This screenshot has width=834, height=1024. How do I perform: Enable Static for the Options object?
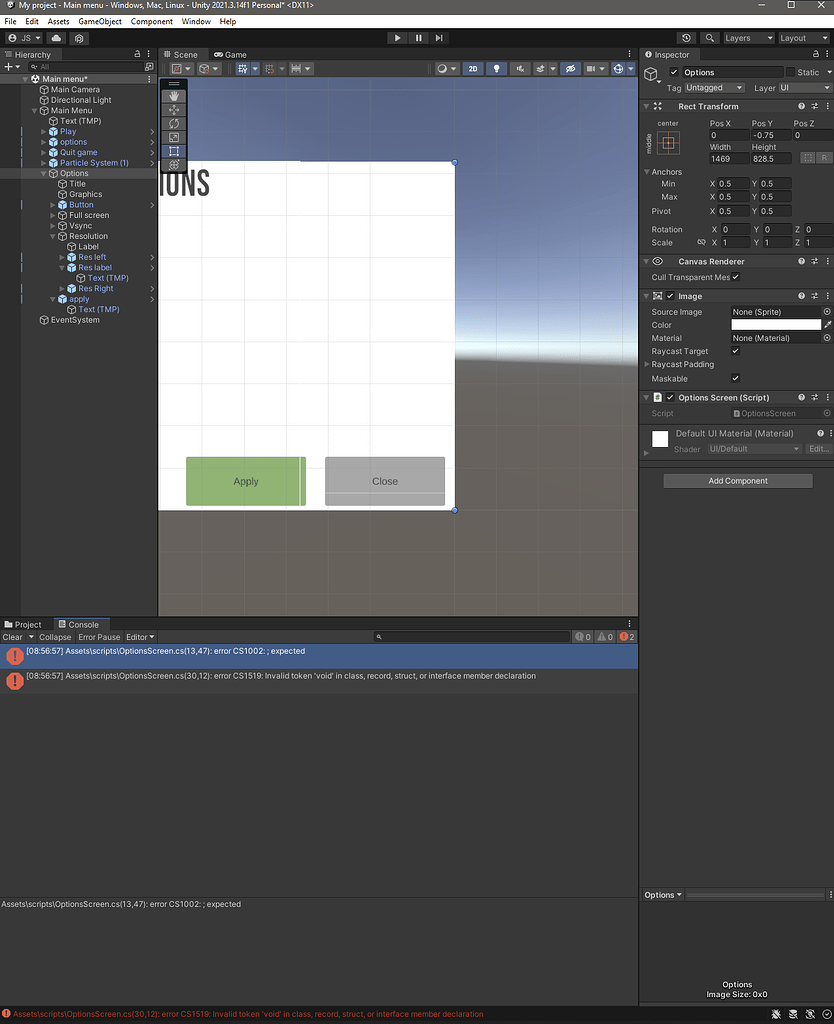[x=790, y=71]
